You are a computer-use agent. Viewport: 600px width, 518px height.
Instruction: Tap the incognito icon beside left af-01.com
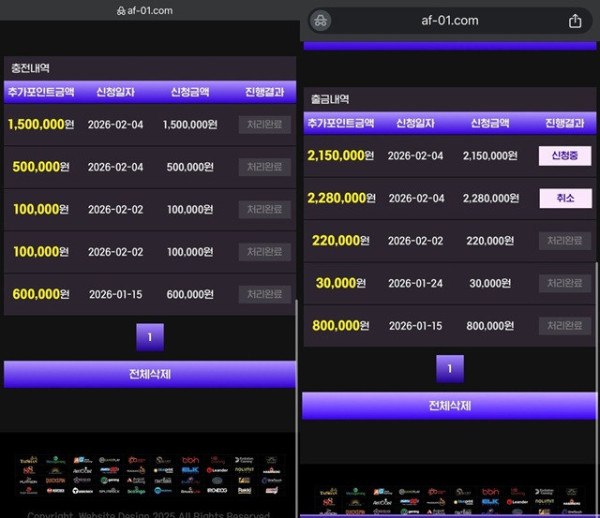[121, 10]
